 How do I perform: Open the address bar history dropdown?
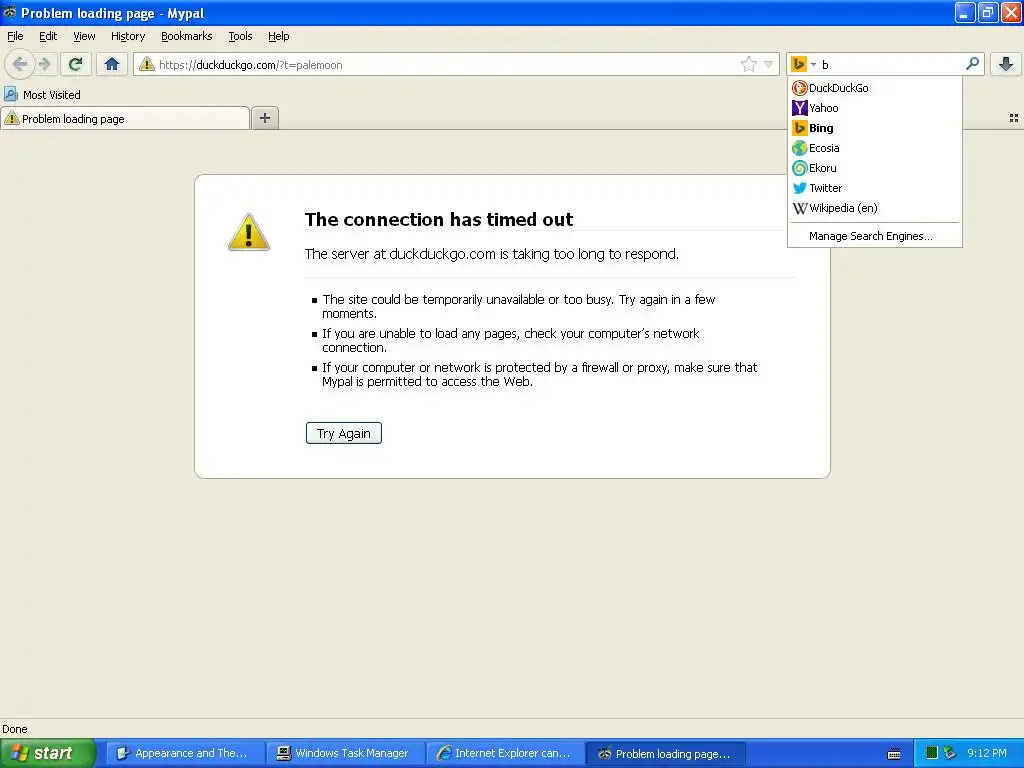click(769, 64)
